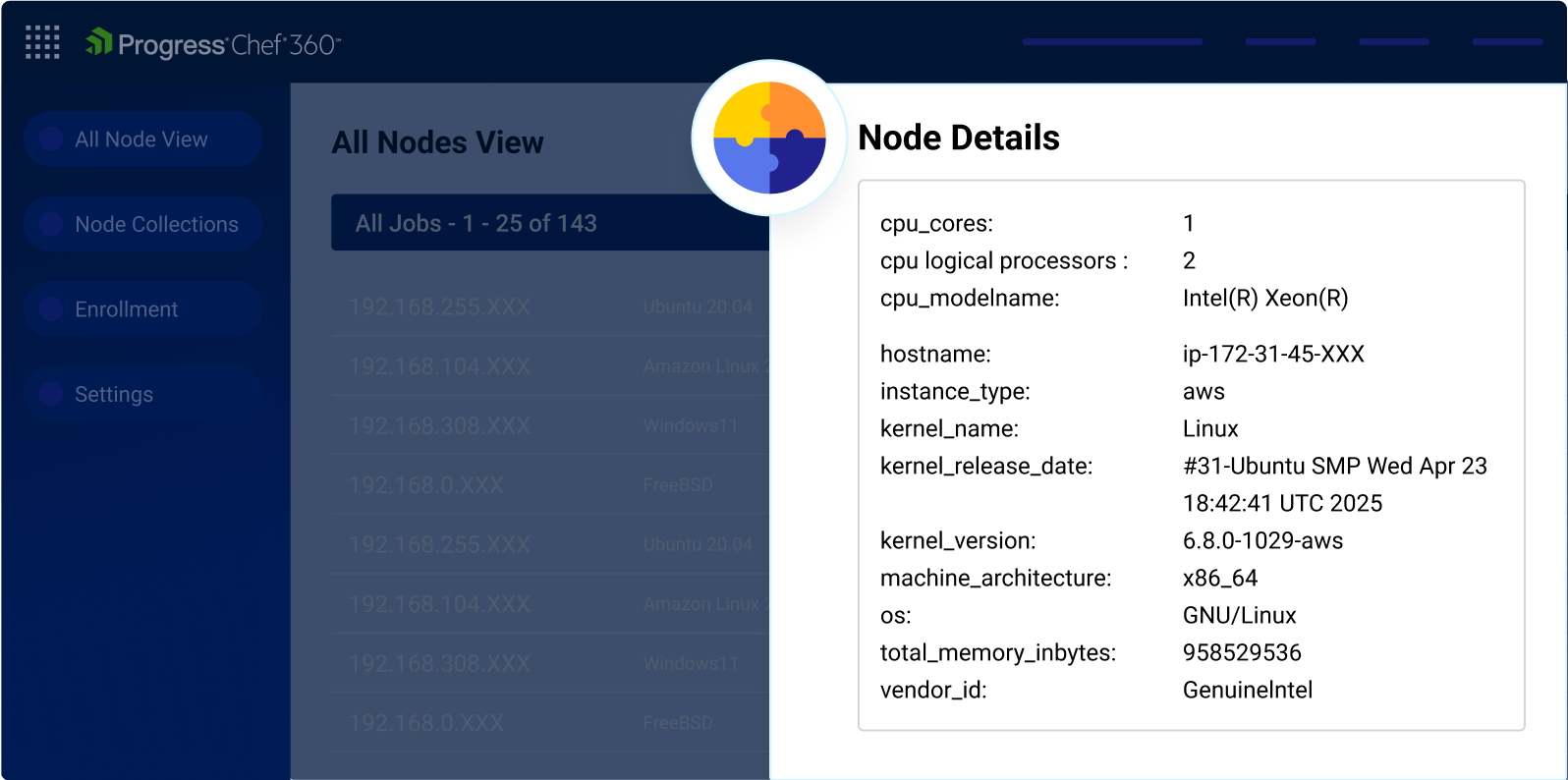Select the first 192.168.0.XXX FreeBSD node
The height and width of the screenshot is (780, 1568).
tap(426, 485)
